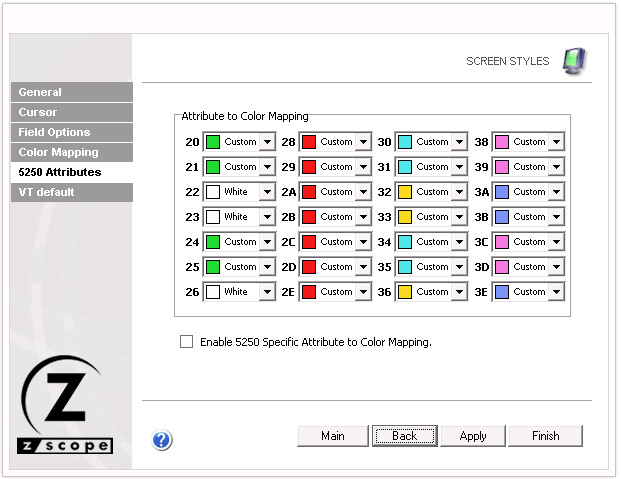Apply the screen style changes
Image resolution: width=621 pixels, height=479 pixels.
pos(473,436)
